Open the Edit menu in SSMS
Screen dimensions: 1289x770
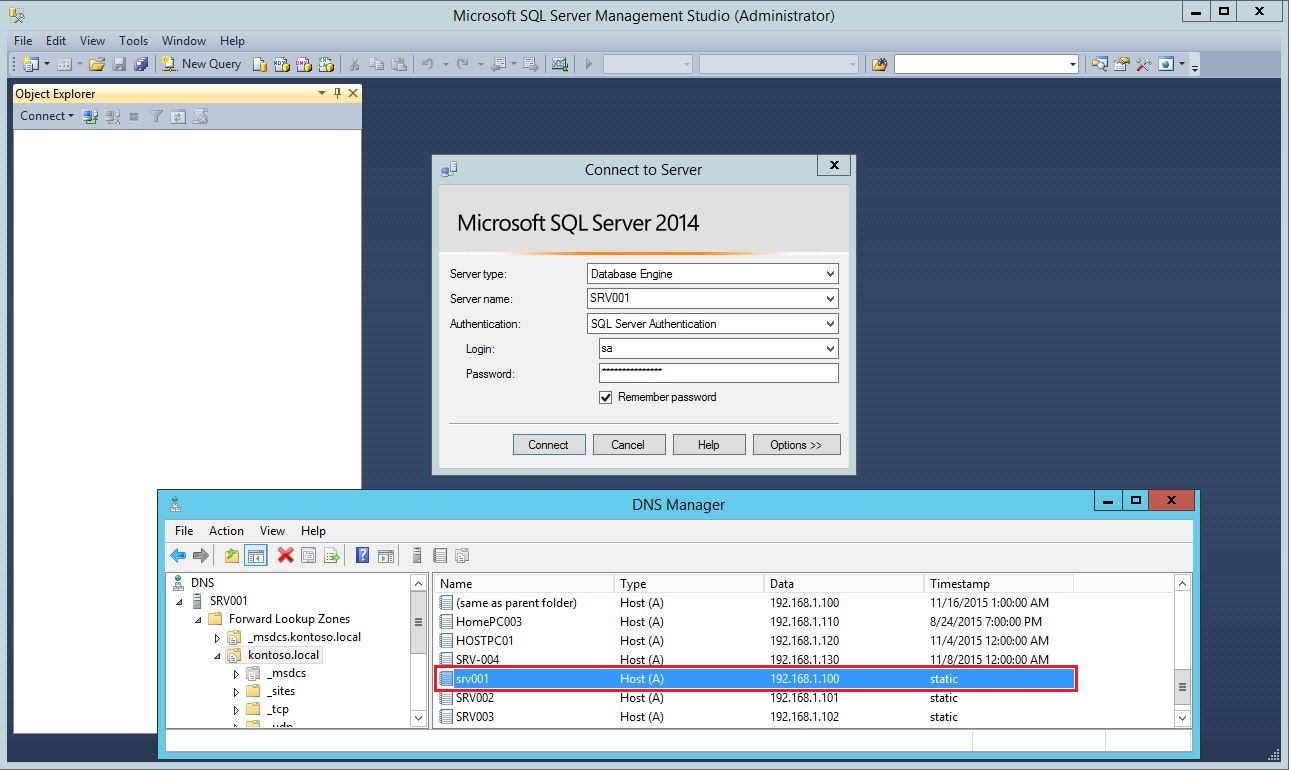point(56,41)
